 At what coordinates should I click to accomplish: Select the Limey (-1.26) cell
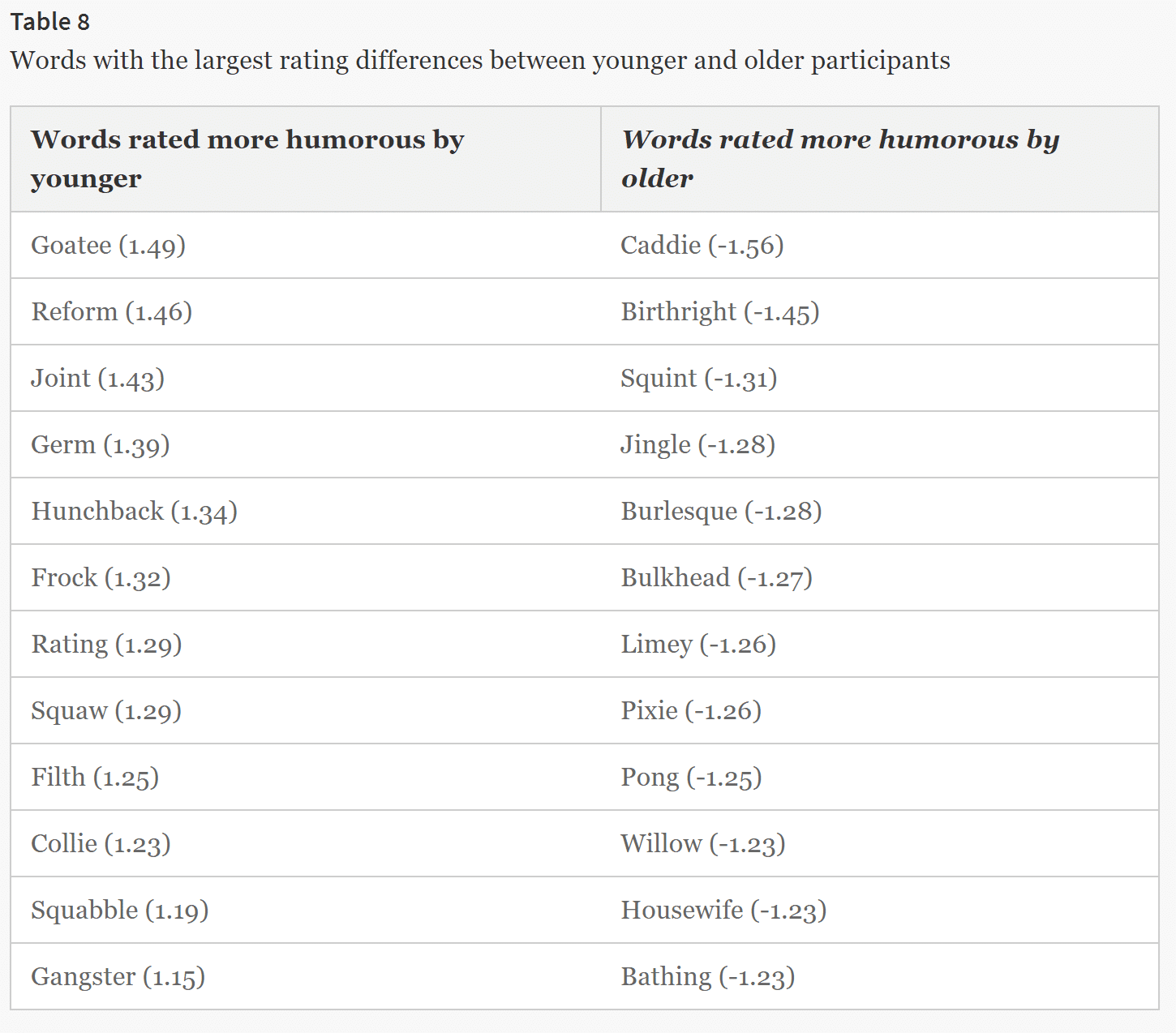698,645
